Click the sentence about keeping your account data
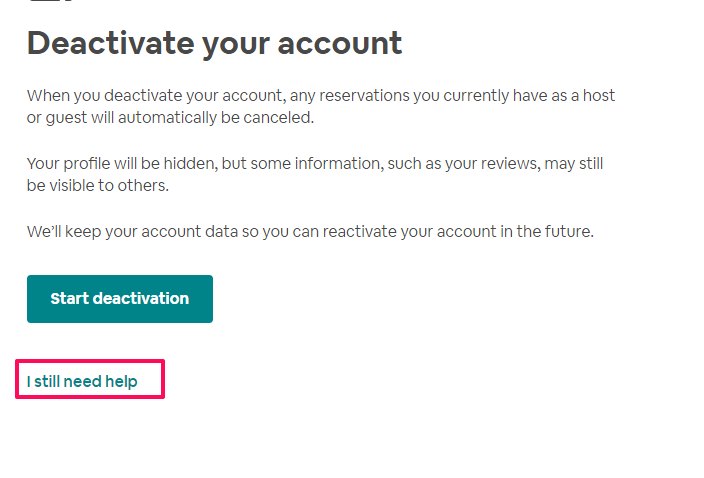This screenshot has height=478, width=704. pyautogui.click(x=310, y=232)
